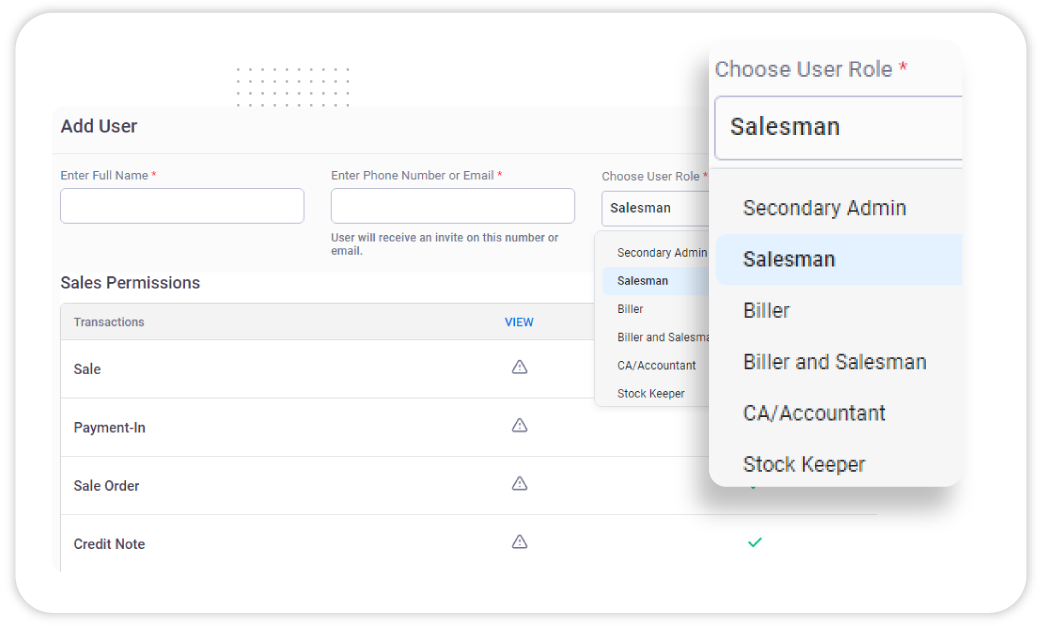Pick Biller from the enlarged role list
The height and width of the screenshot is (626, 1042).
(x=766, y=310)
